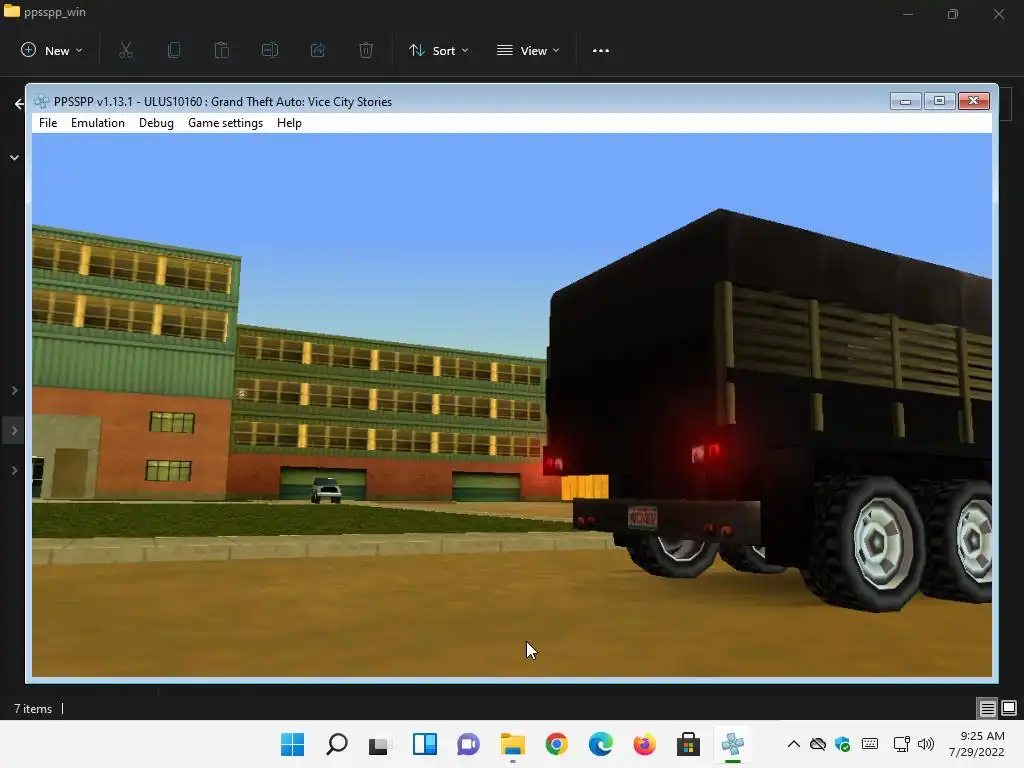Image resolution: width=1024 pixels, height=768 pixels.
Task: Open File Explorer from taskbar
Action: tap(513, 744)
